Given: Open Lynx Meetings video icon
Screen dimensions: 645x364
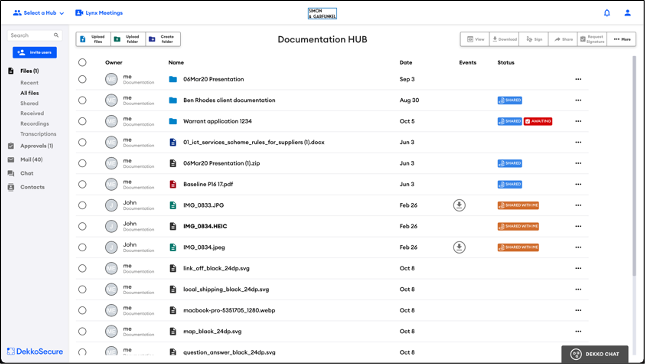Looking at the screenshot, I should click(x=79, y=13).
